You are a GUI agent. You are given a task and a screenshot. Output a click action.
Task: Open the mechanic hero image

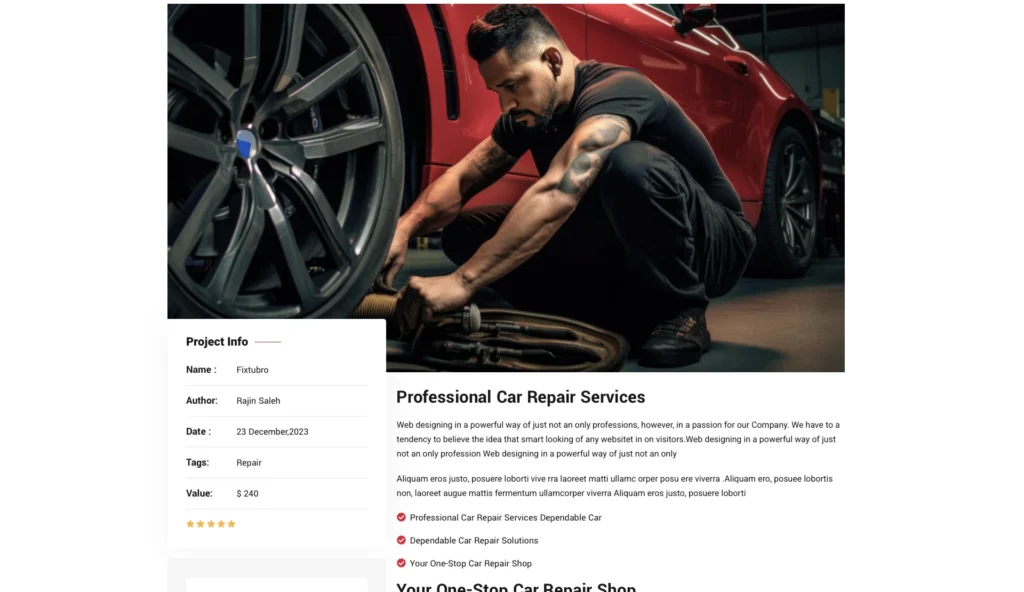[506, 188]
